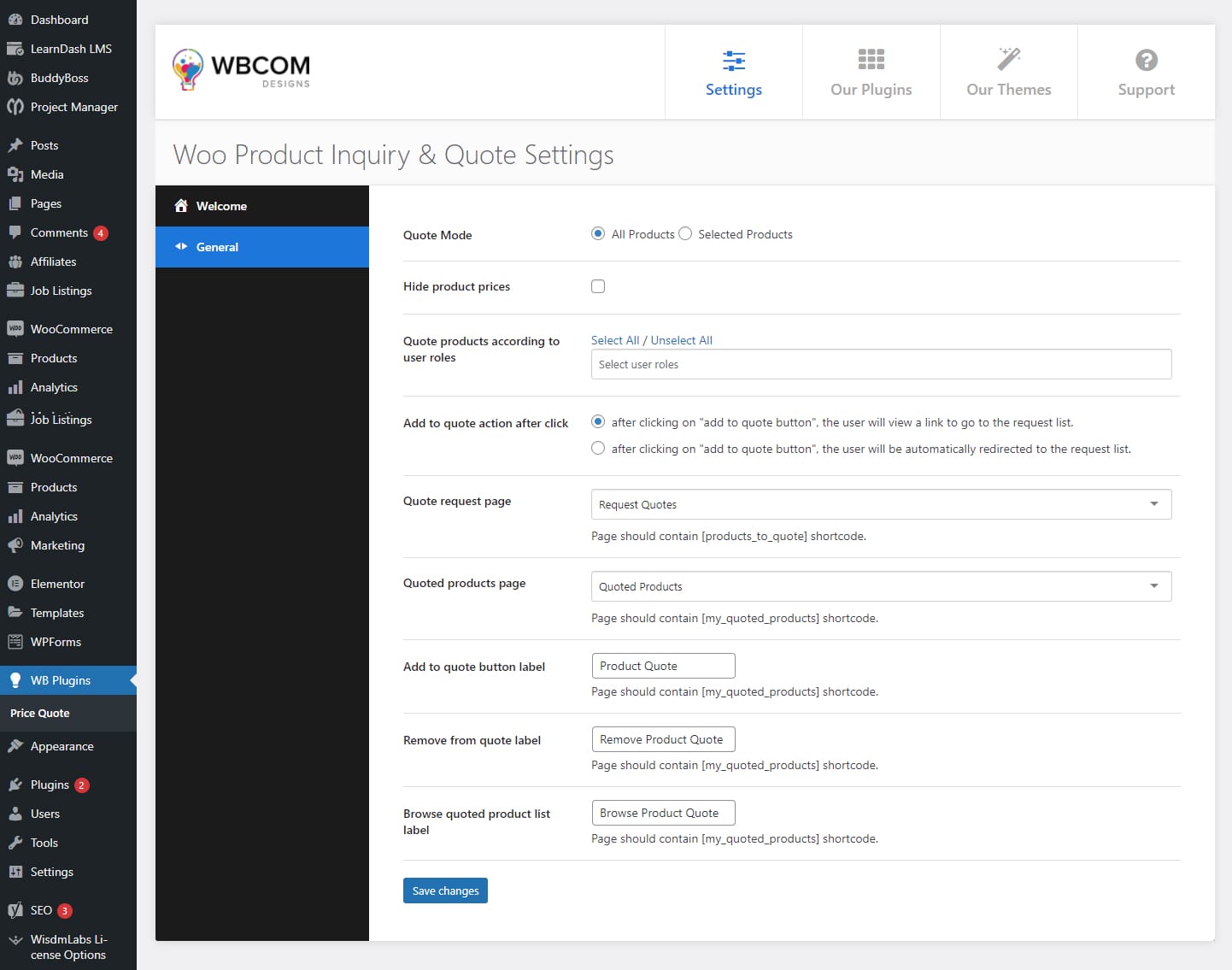This screenshot has height=970, width=1232.
Task: Click the BuddyBoss sidebar icon
Action: pos(15,78)
